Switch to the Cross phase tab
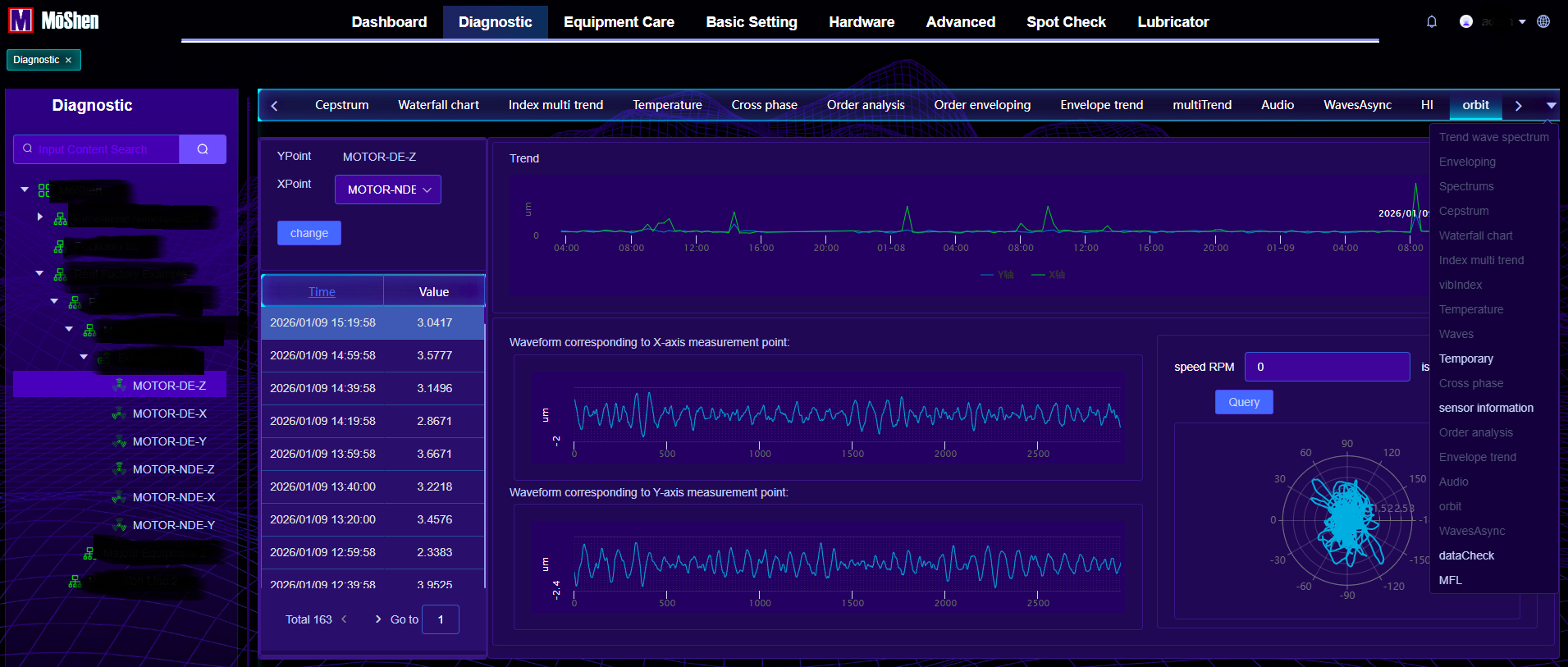 [x=764, y=105]
